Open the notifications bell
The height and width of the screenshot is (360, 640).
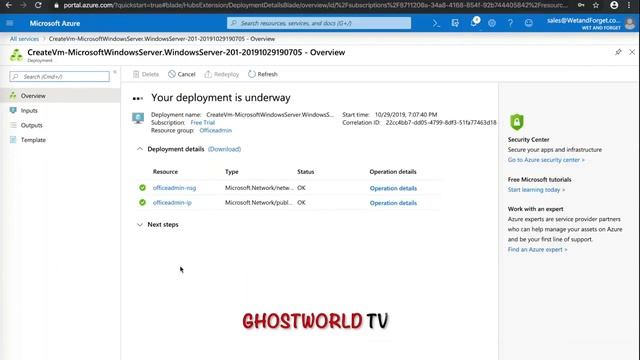coord(474,22)
